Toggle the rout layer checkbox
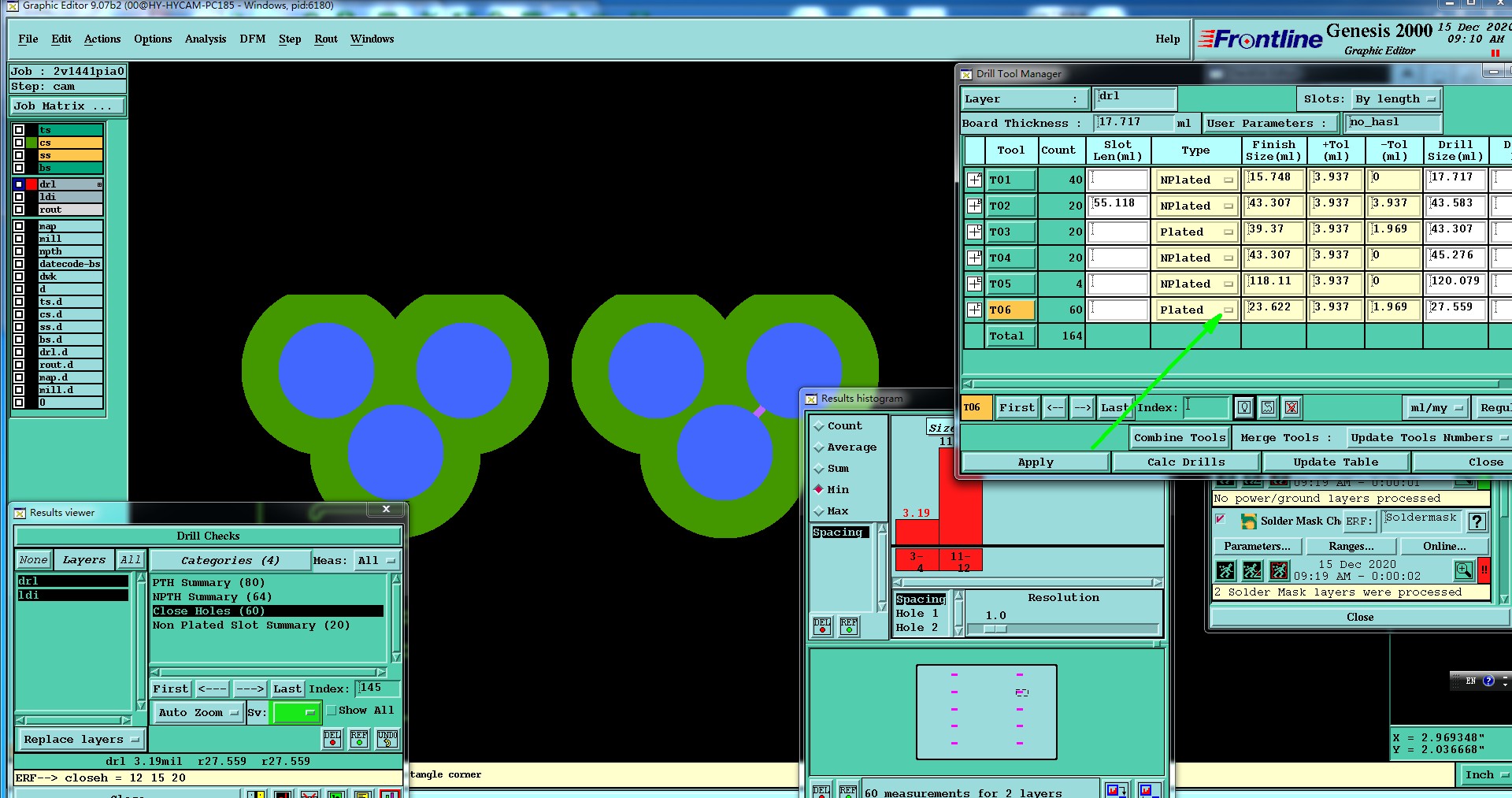 19,210
